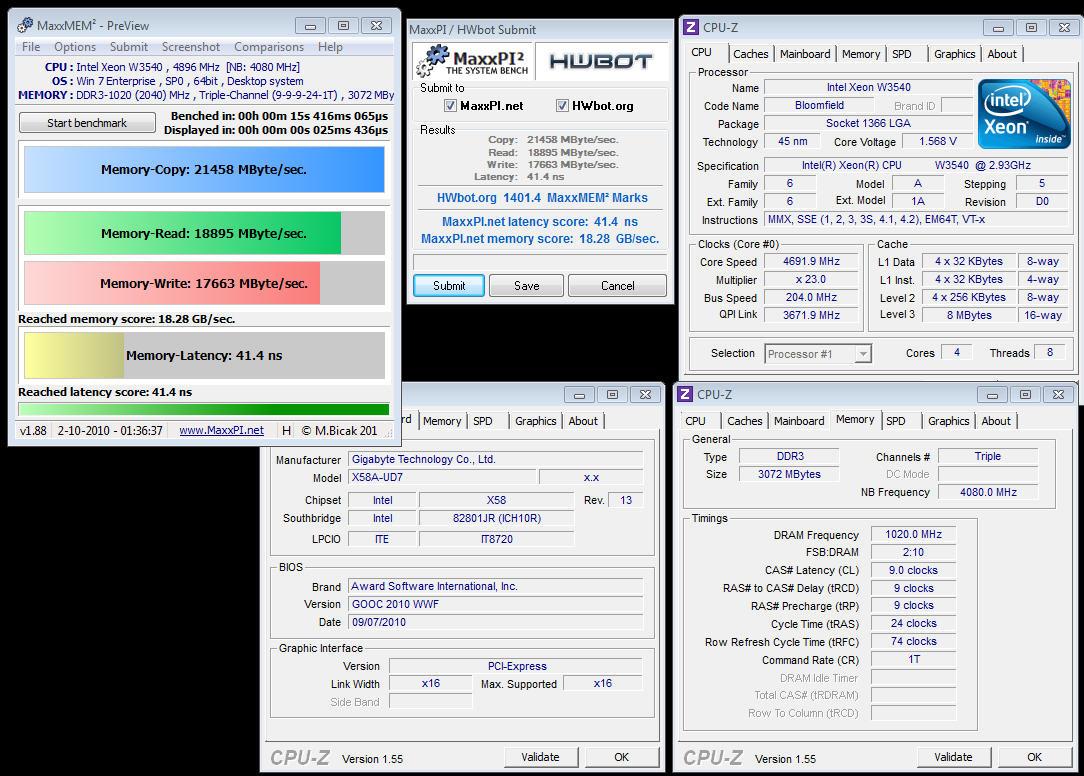Click the Core Voltage 1.568 V value
This screenshot has height=776, width=1084.
pos(937,141)
